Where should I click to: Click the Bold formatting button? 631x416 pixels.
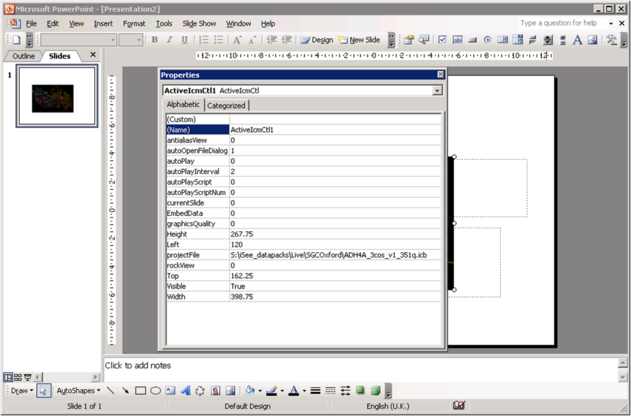point(155,40)
